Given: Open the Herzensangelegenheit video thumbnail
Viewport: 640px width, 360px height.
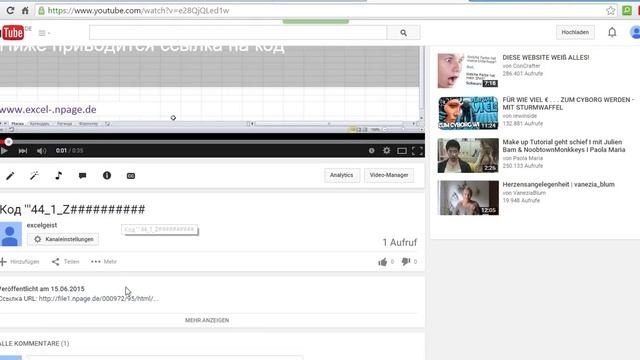Looking at the screenshot, I should [x=468, y=198].
